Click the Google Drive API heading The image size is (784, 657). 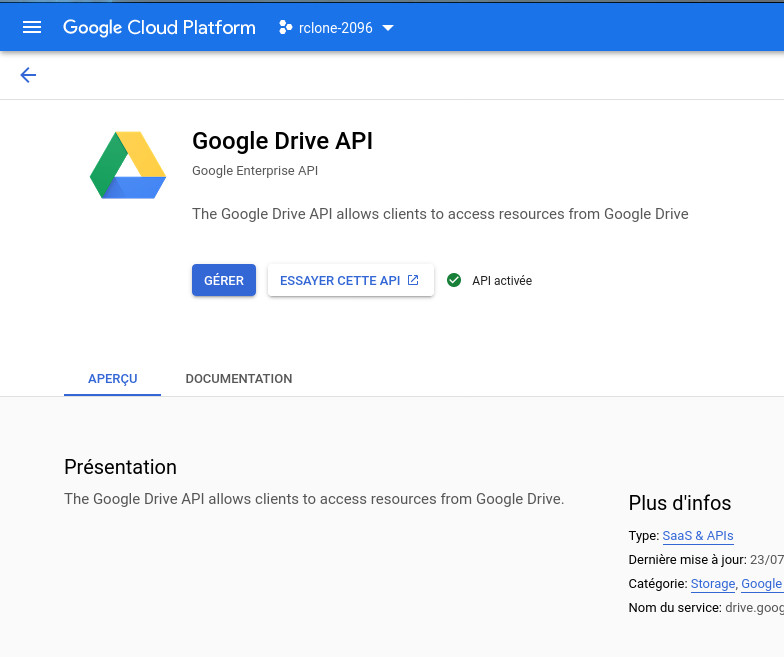click(282, 140)
